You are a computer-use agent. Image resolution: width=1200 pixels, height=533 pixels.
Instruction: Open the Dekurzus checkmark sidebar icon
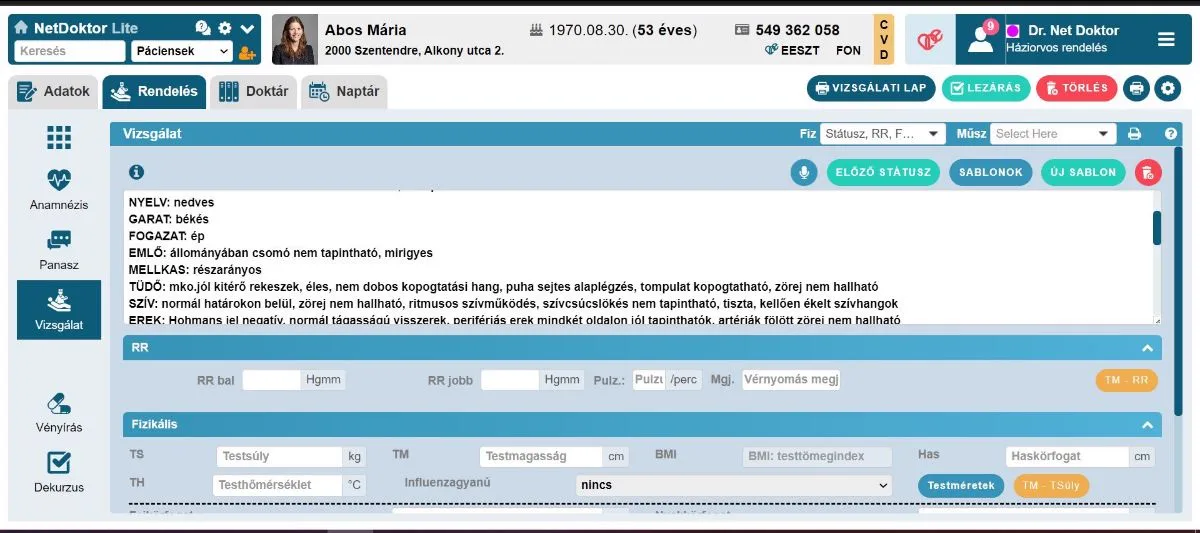pyautogui.click(x=59, y=463)
